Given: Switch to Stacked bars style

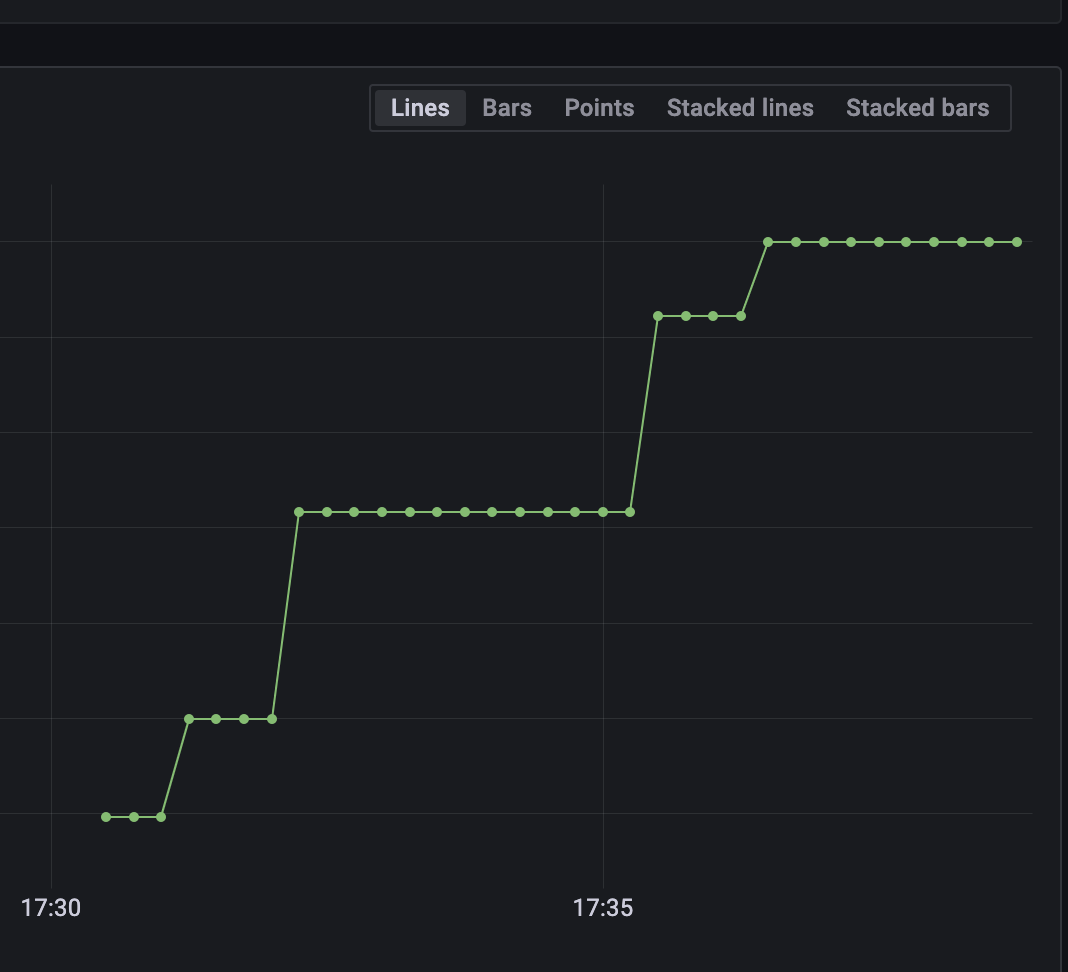Looking at the screenshot, I should tap(917, 108).
